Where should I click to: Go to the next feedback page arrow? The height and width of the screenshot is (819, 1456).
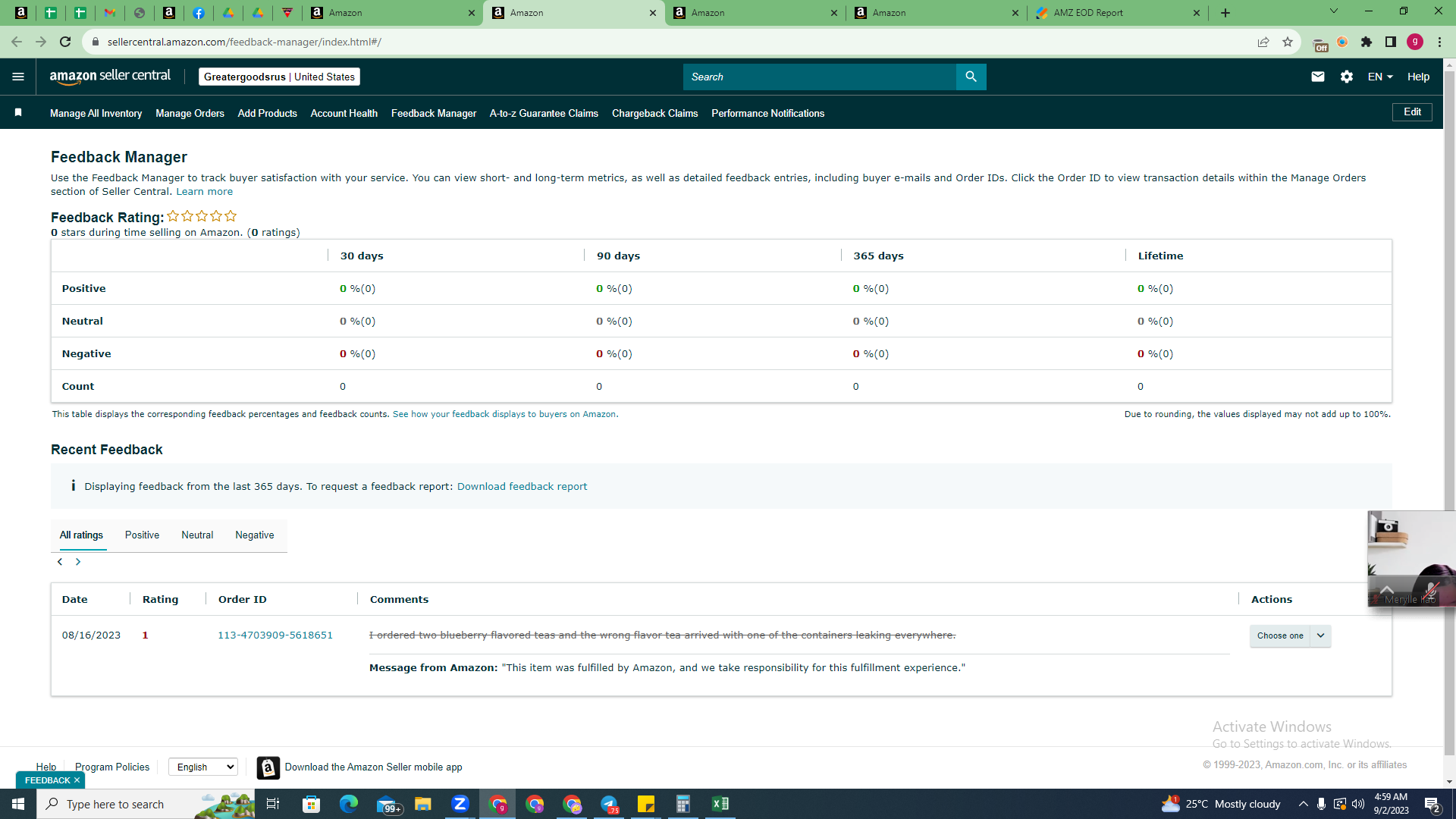coord(78,562)
